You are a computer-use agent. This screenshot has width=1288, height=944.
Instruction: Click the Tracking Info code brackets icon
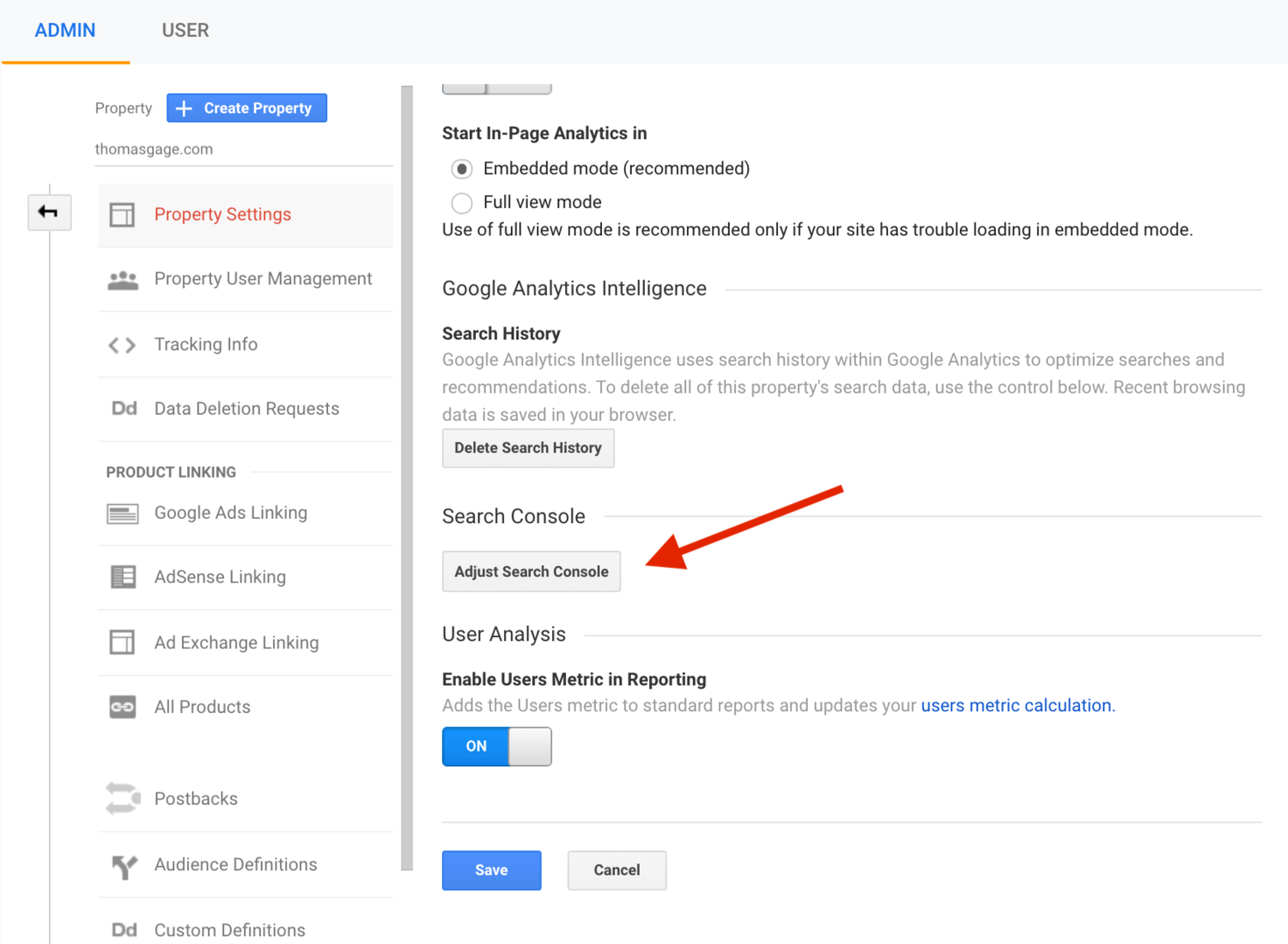[122, 345]
